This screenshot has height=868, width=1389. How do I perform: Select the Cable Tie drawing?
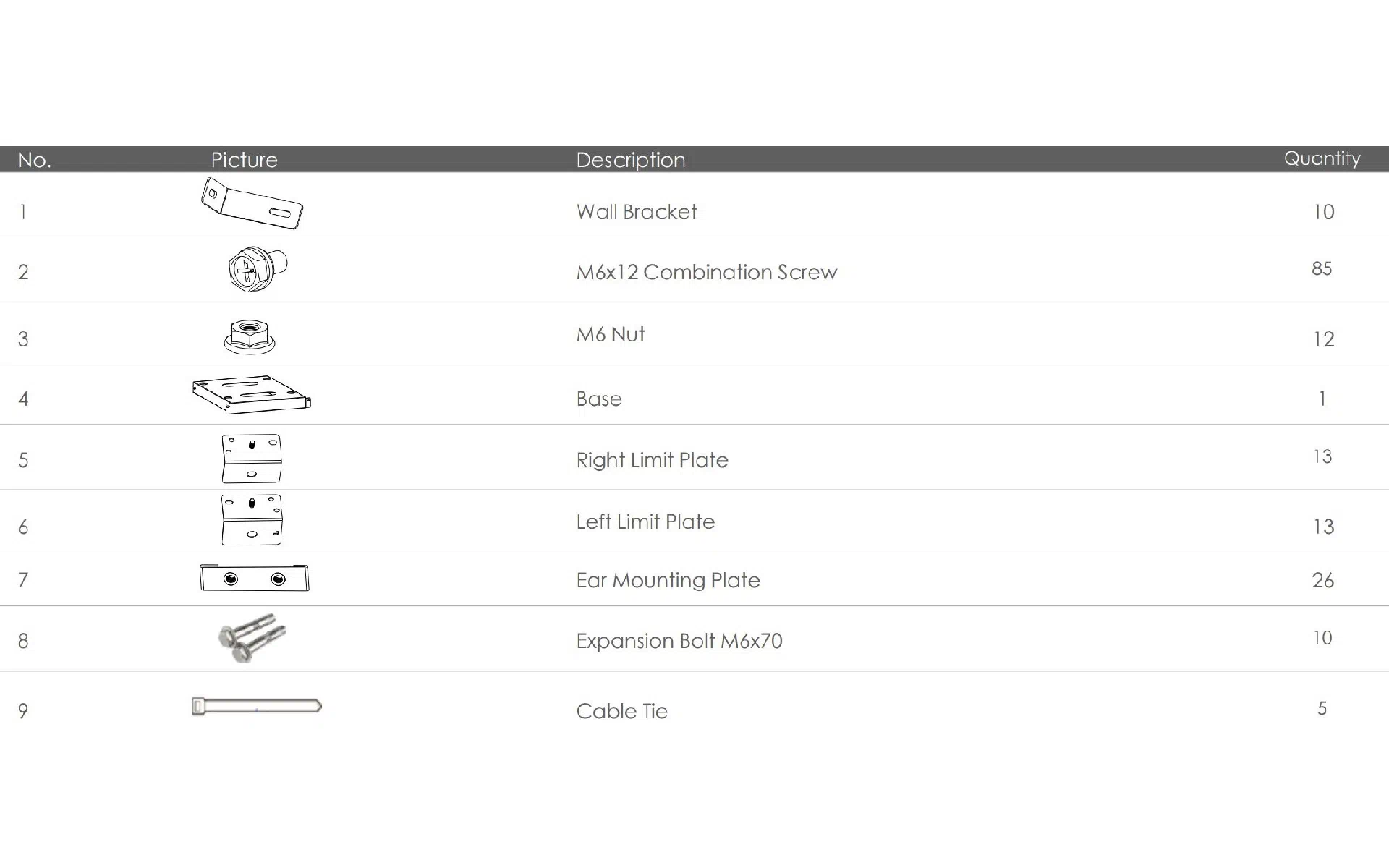pos(256,706)
